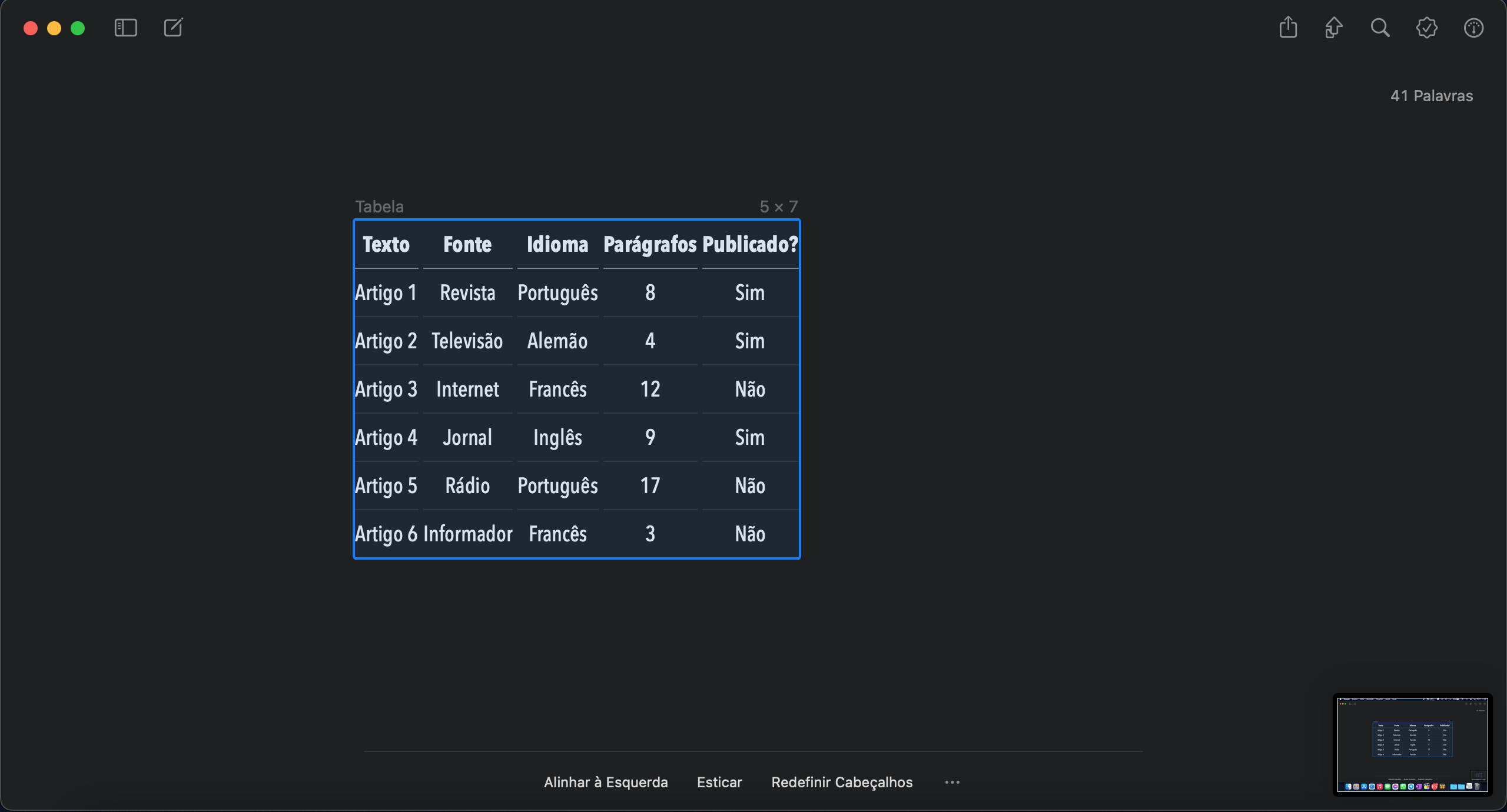Click Sim in Artigo 1 row
The height and width of the screenshot is (812, 1507).
click(750, 292)
